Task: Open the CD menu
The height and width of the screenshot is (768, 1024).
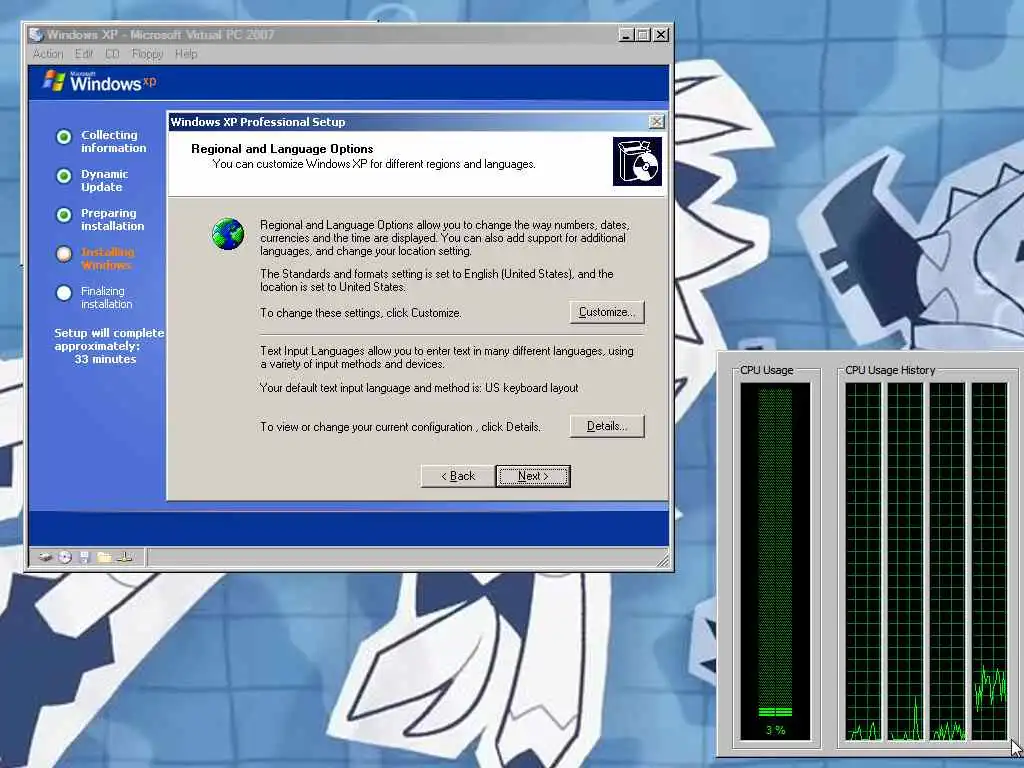Action: [x=112, y=54]
